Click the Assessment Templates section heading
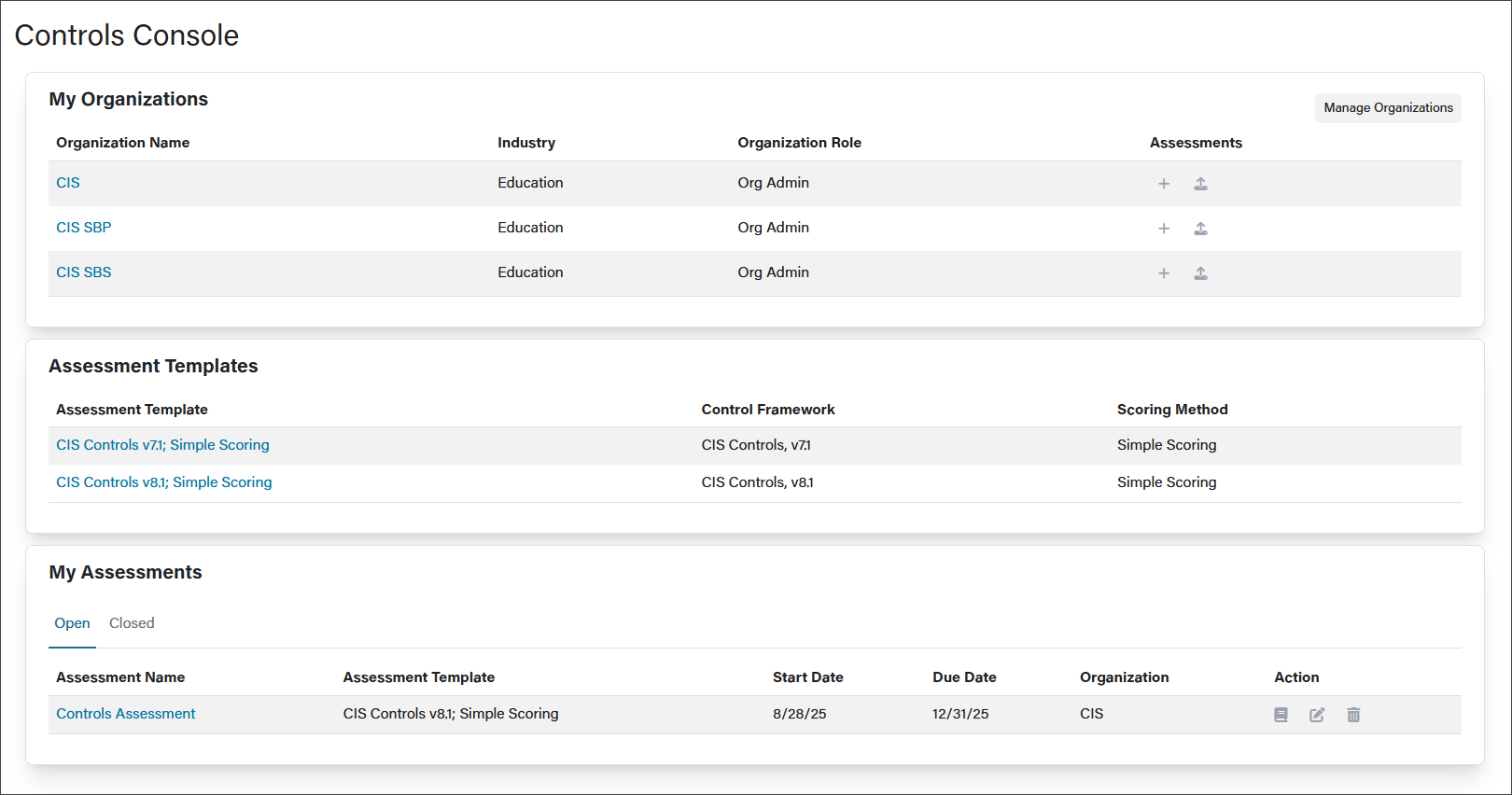Image resolution: width=1512 pixels, height=795 pixels. click(153, 366)
